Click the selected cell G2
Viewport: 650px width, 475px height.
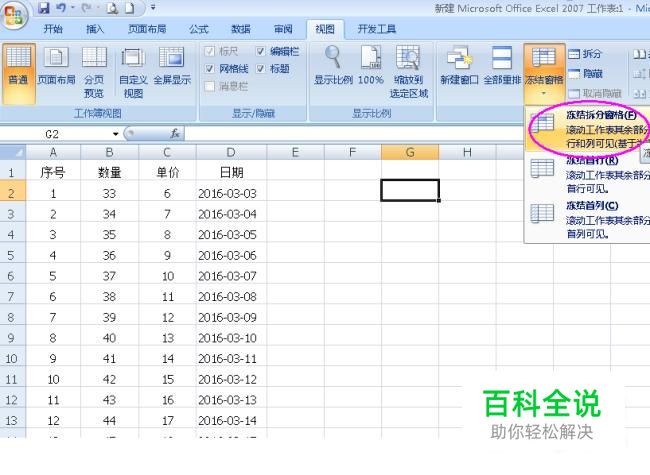(x=410, y=190)
